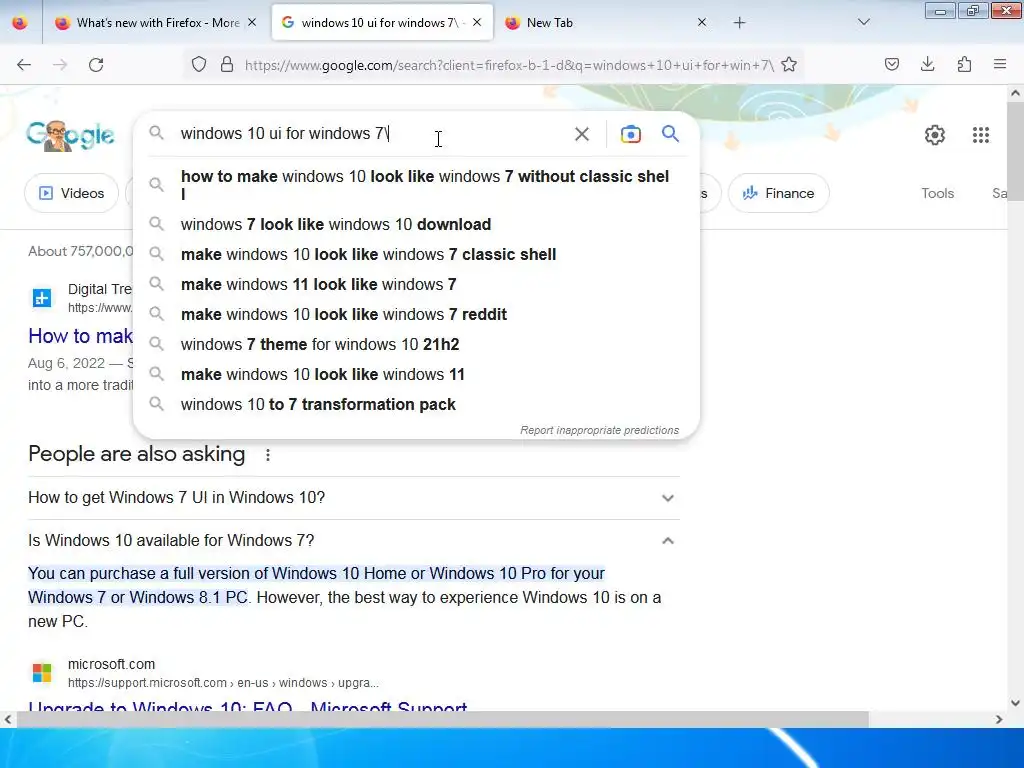Screen dimensions: 1024x768
Task: Pick suggestion 'windows 7 look like windows 10 download'
Action: [416, 224]
